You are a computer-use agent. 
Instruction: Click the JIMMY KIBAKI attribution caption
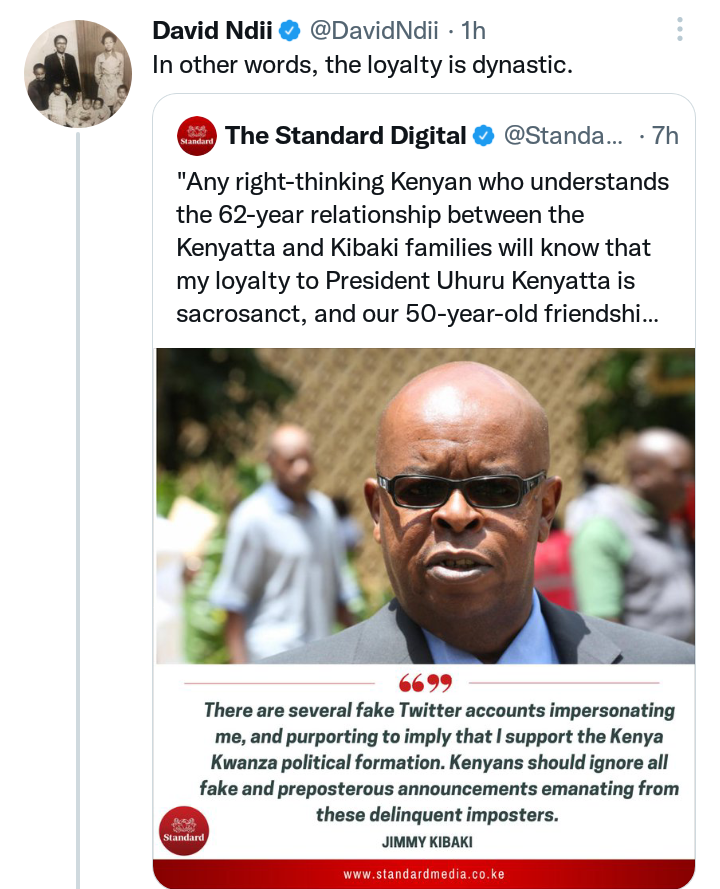[427, 843]
